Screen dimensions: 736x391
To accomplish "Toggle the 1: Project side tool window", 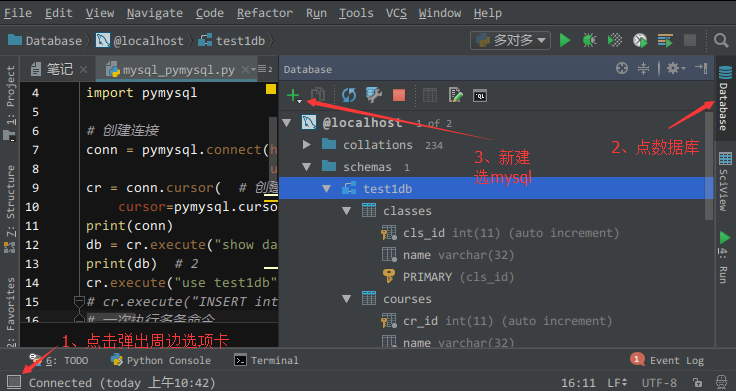I will coord(10,102).
